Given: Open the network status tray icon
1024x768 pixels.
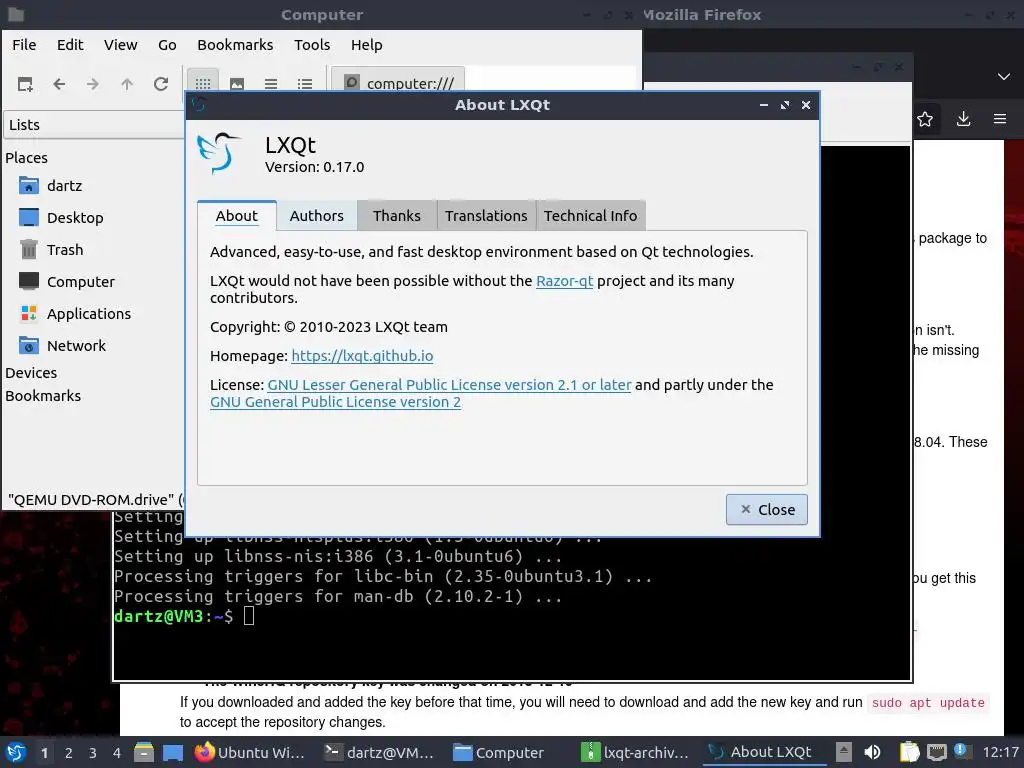Looking at the screenshot, I should point(936,752).
